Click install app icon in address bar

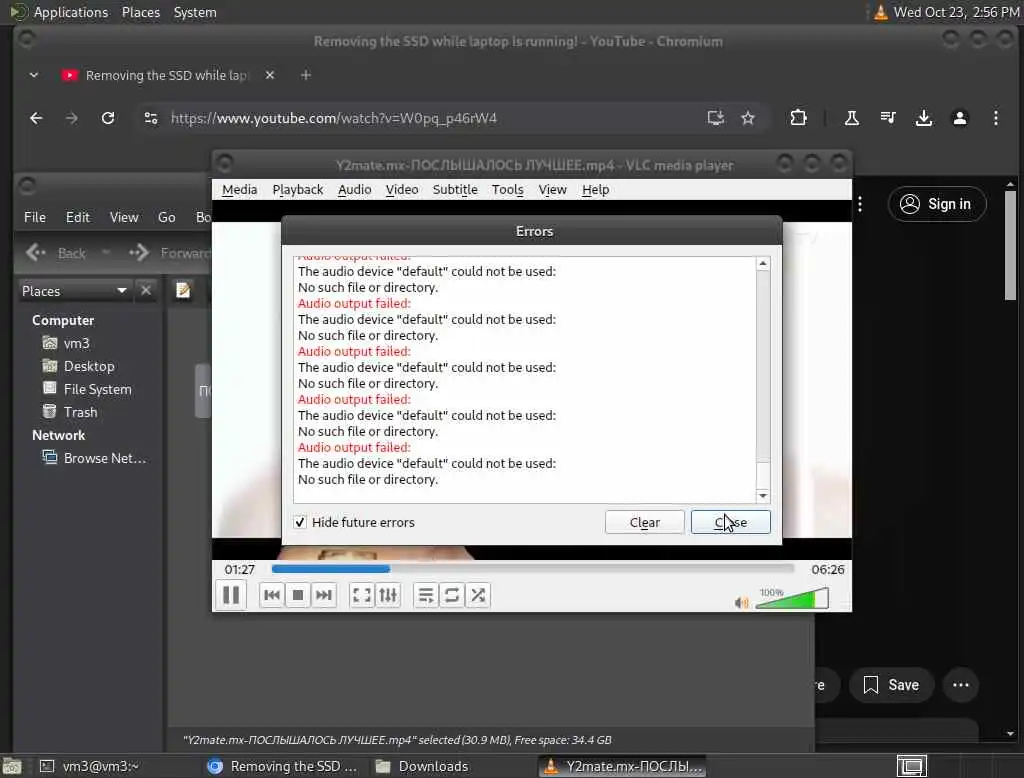[716, 118]
